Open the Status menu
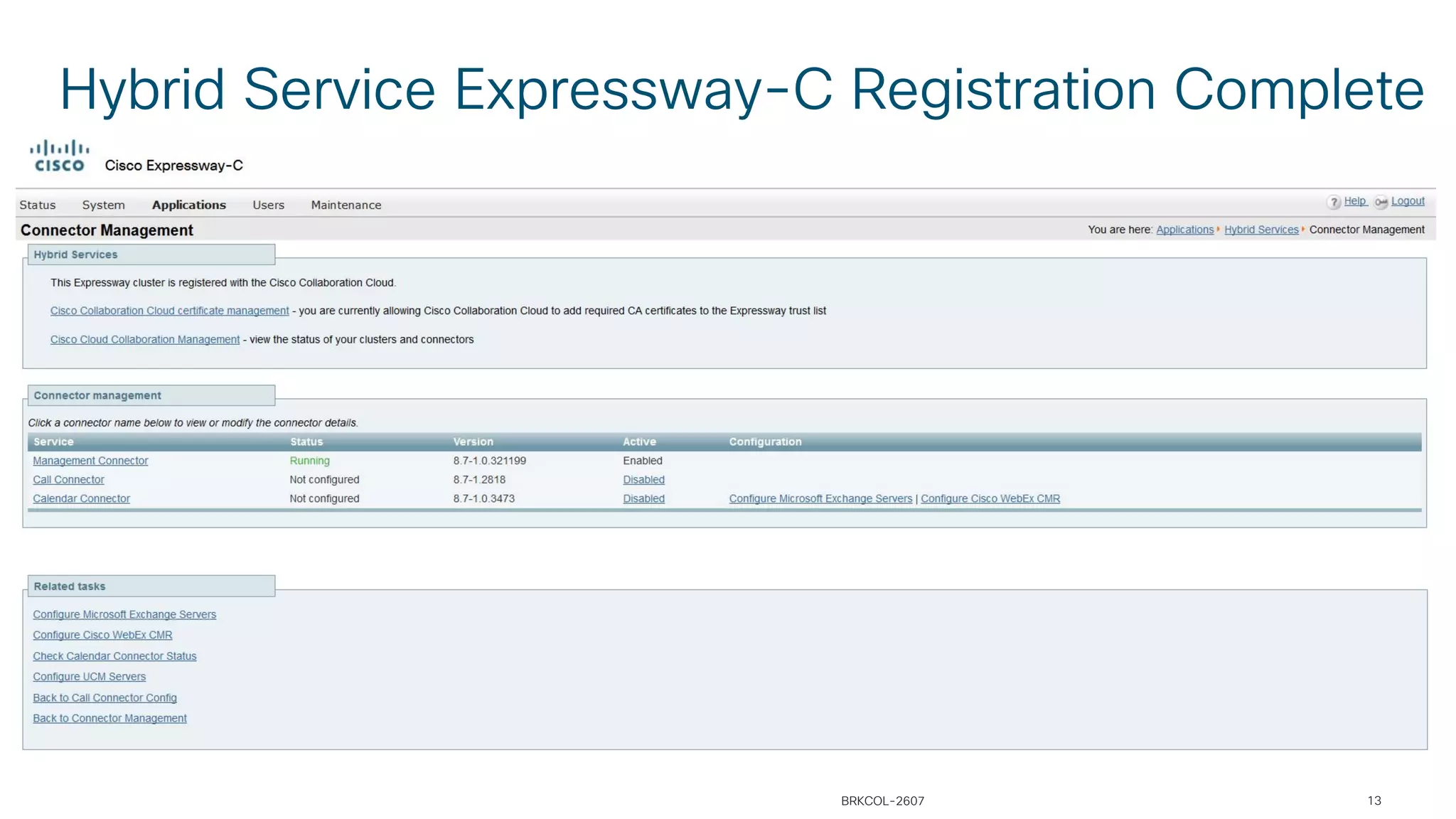 (x=38, y=205)
